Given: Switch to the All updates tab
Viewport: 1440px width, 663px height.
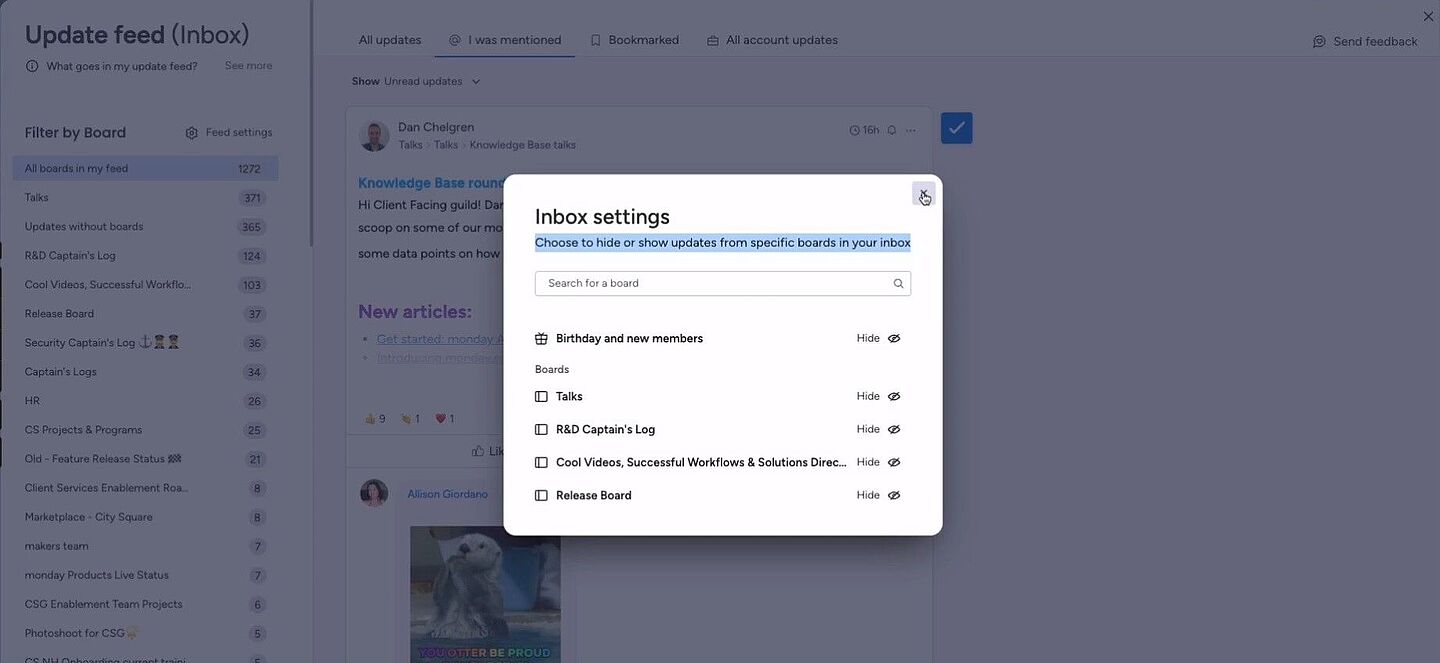Looking at the screenshot, I should pos(390,40).
